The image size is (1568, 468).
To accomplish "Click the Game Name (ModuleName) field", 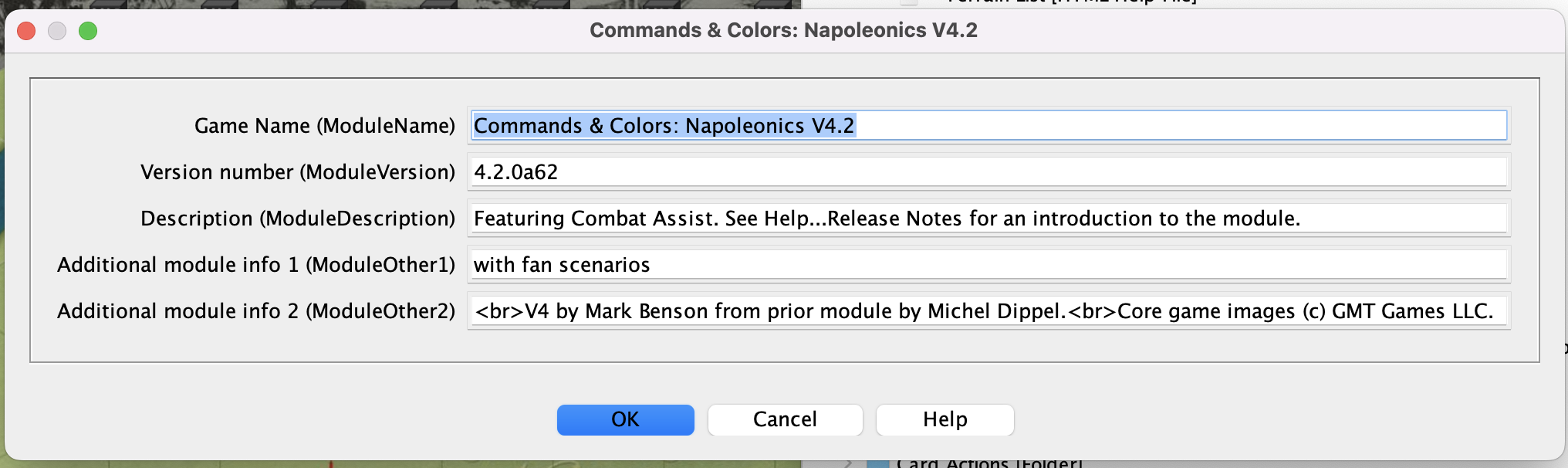I will click(988, 126).
